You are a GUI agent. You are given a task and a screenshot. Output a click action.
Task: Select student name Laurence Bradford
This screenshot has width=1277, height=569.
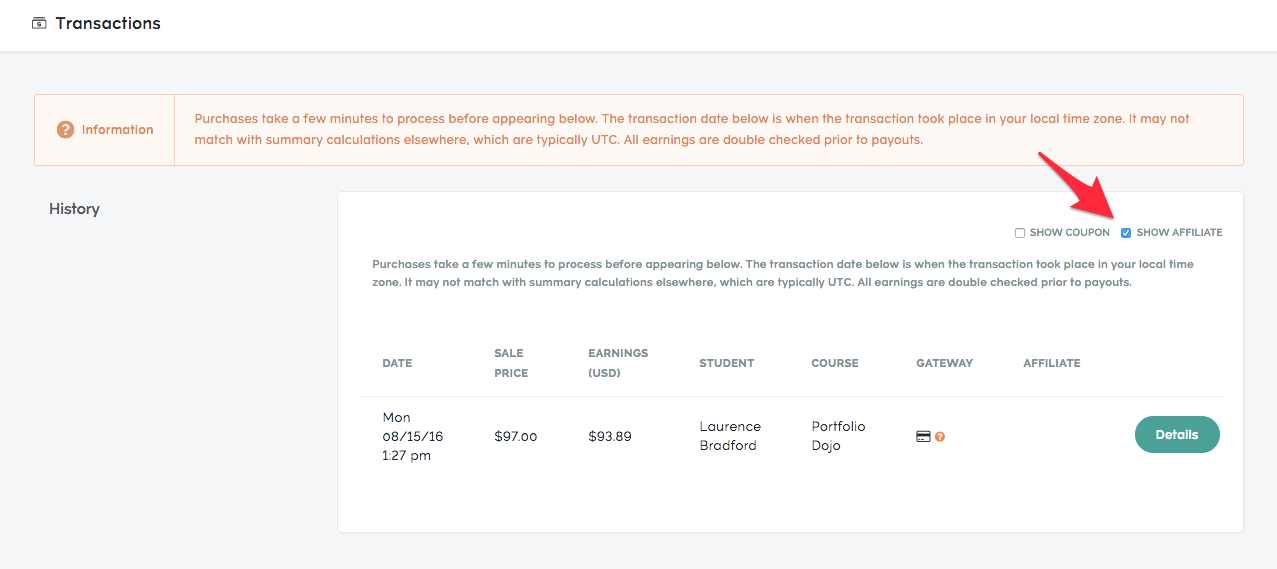pyautogui.click(x=730, y=436)
